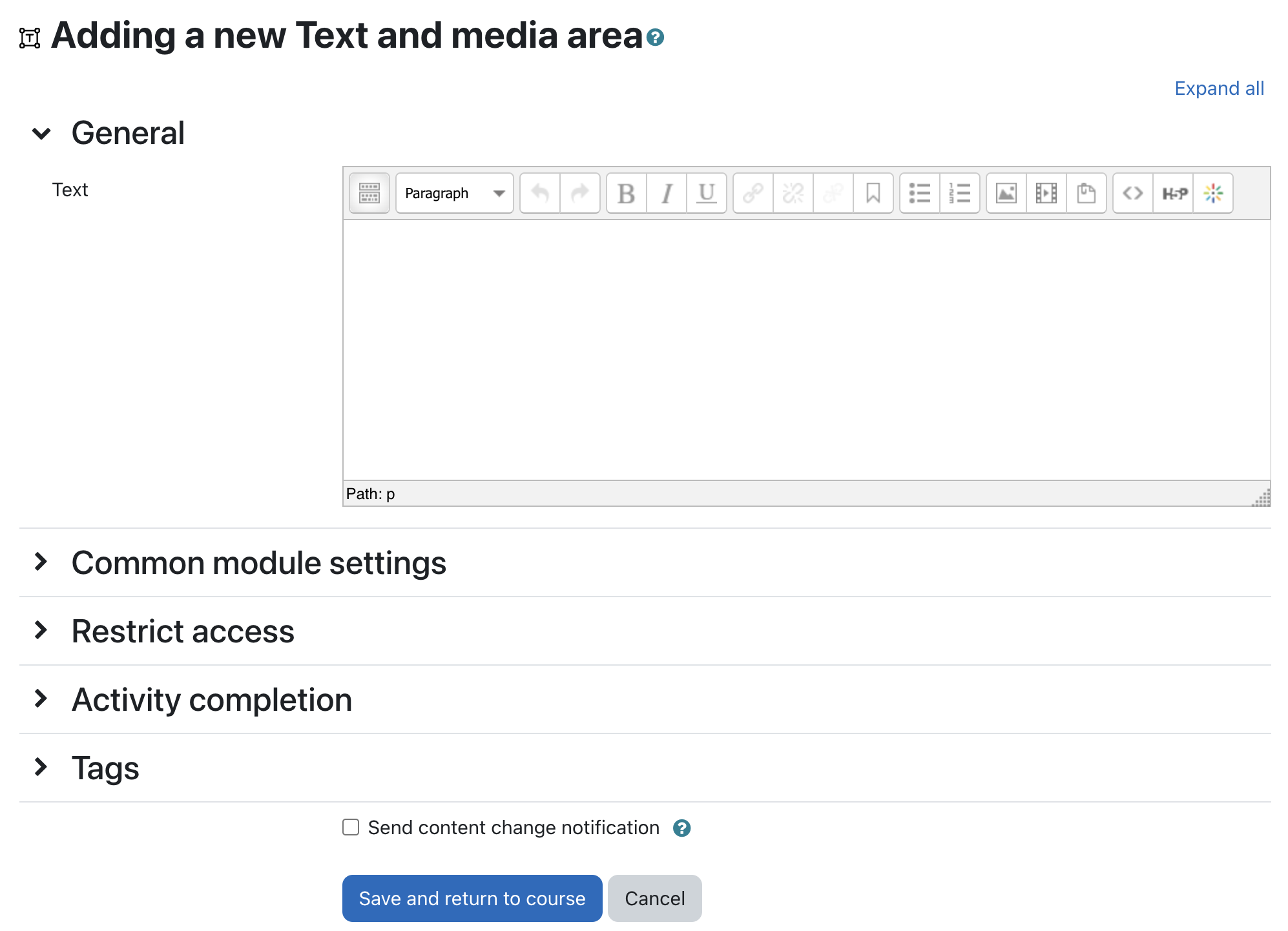Expand Common module settings section
The image size is (1288, 931).
258,562
